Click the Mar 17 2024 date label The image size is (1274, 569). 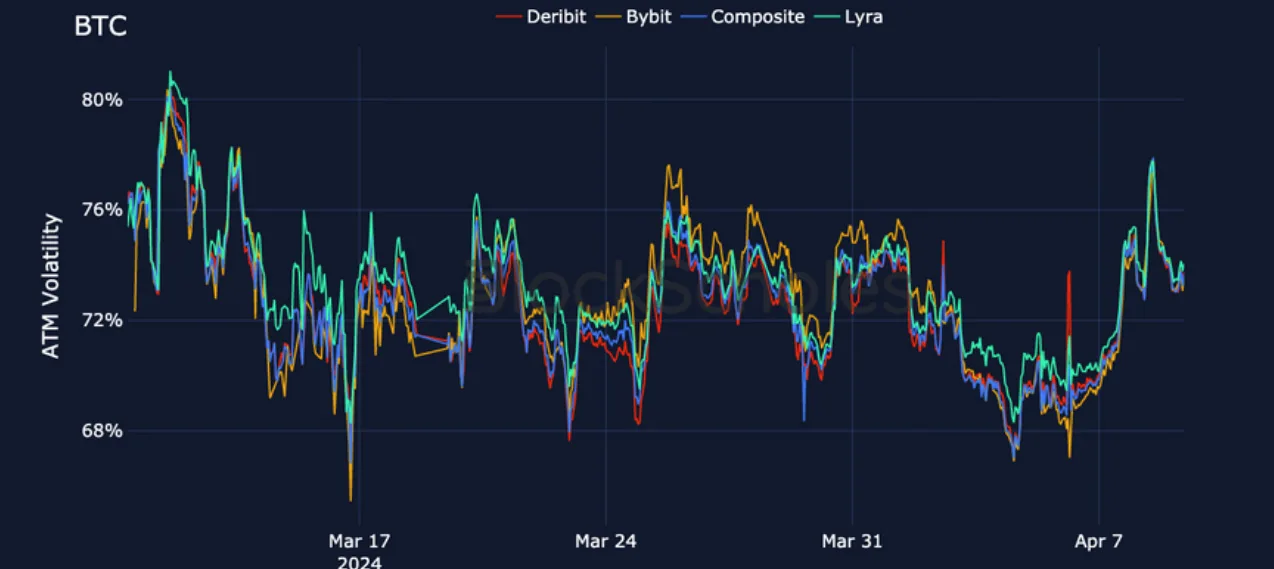pyautogui.click(x=359, y=551)
